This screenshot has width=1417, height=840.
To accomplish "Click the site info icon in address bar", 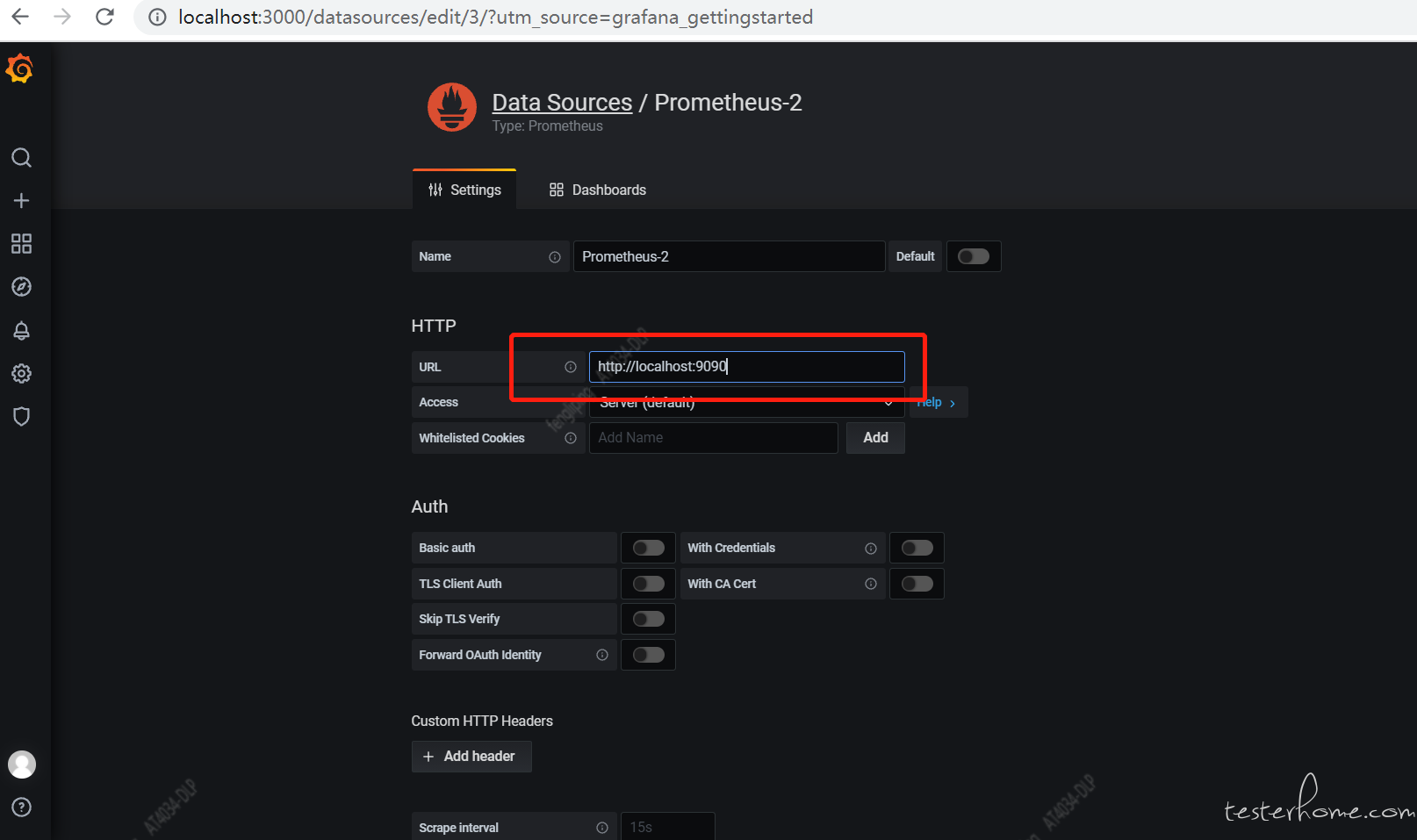I will (x=157, y=18).
